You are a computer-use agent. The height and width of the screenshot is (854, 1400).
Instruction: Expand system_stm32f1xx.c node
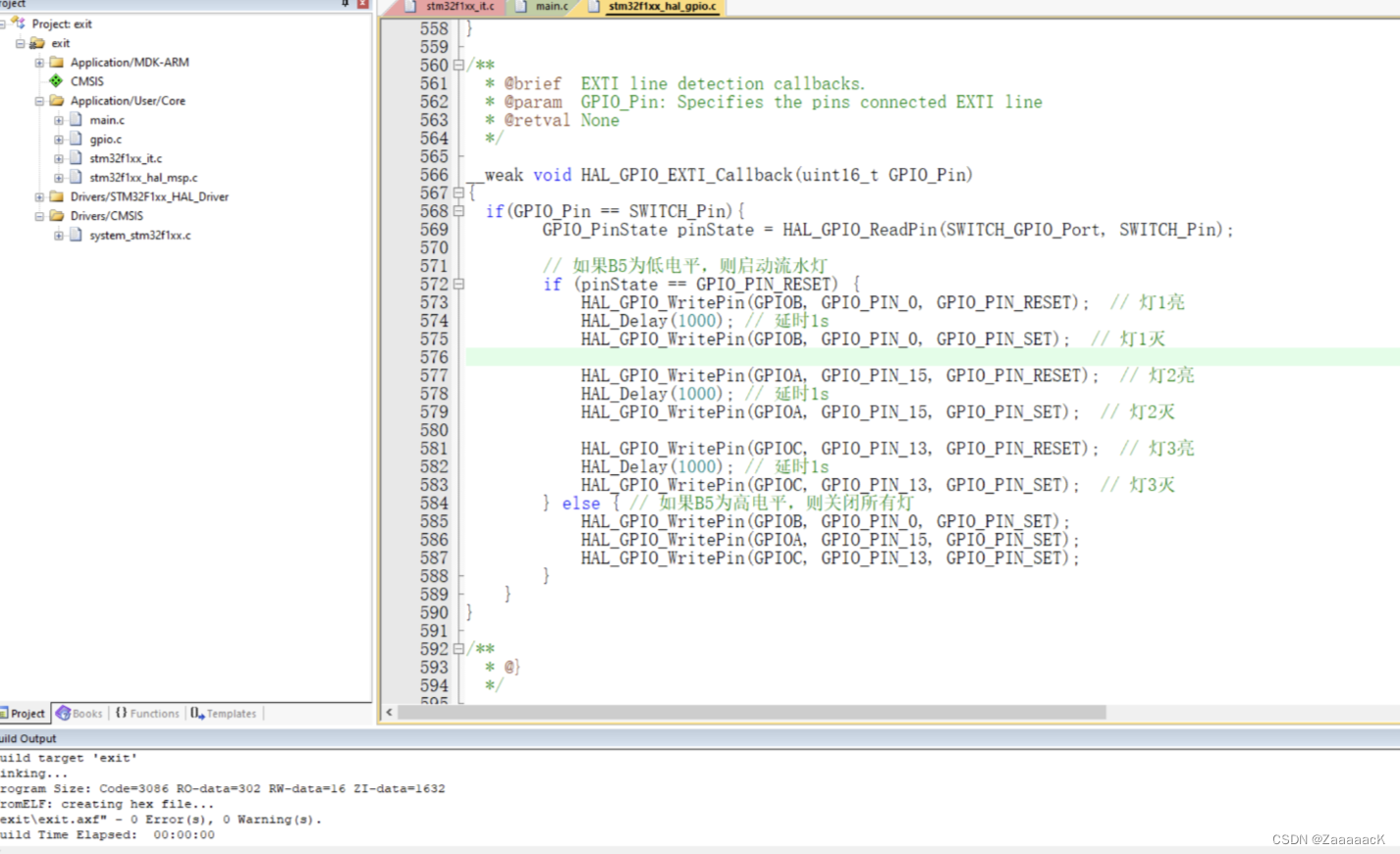click(58, 236)
